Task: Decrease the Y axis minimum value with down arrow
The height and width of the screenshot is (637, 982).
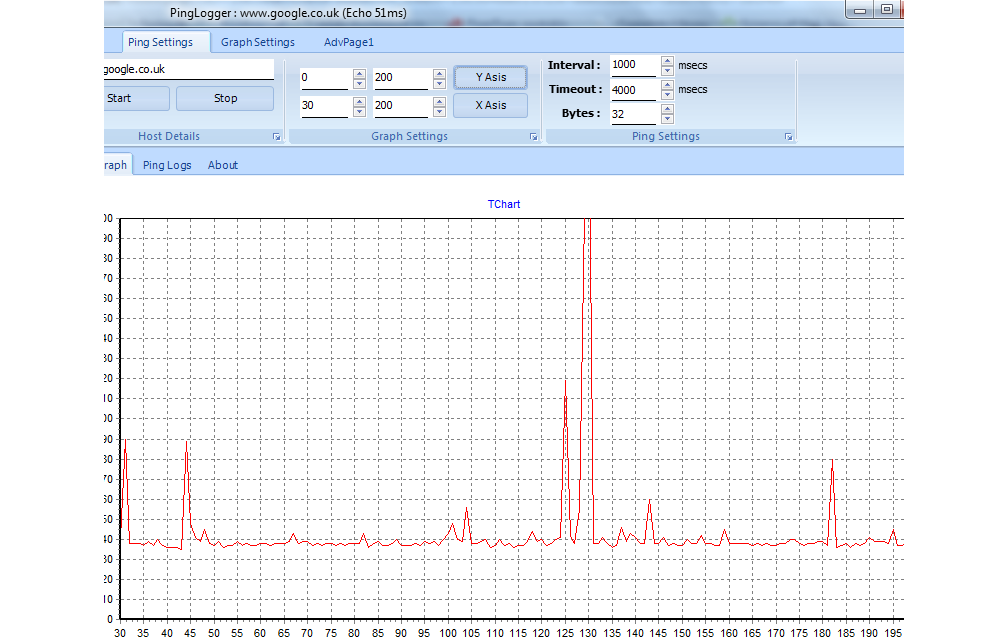Action: (359, 83)
